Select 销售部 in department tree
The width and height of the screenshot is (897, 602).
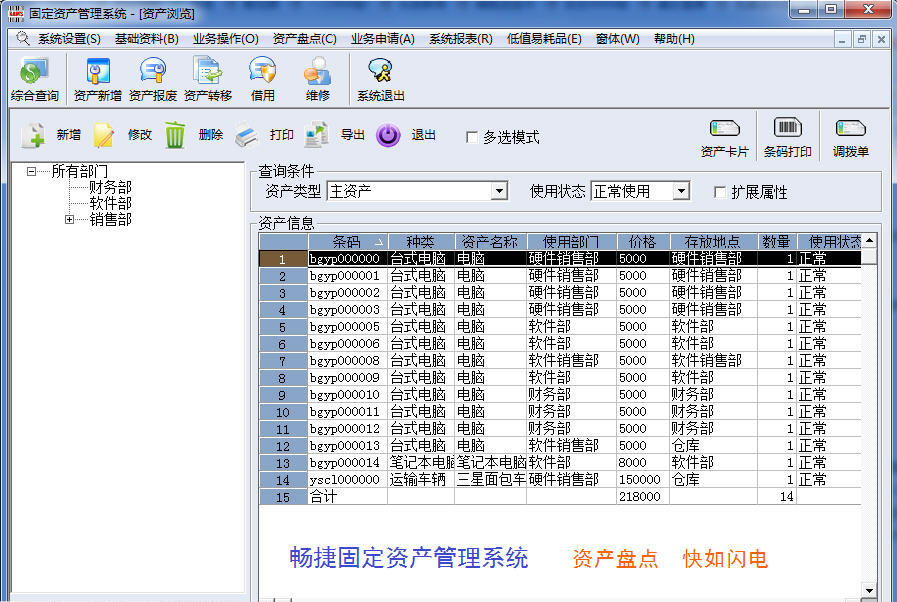coord(110,219)
